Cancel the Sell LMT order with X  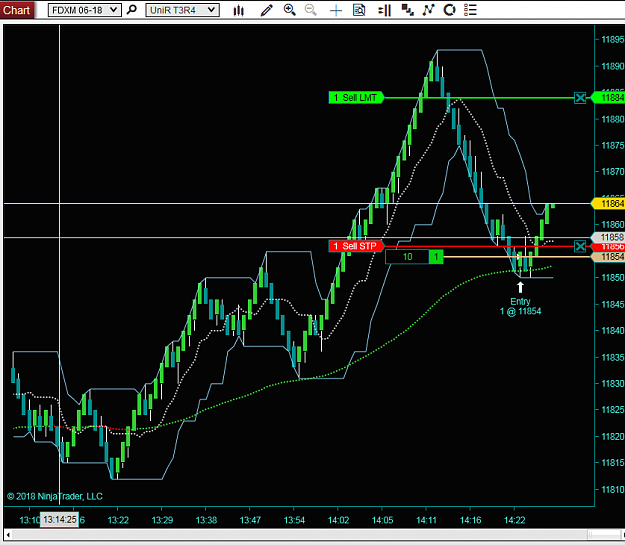pos(580,98)
